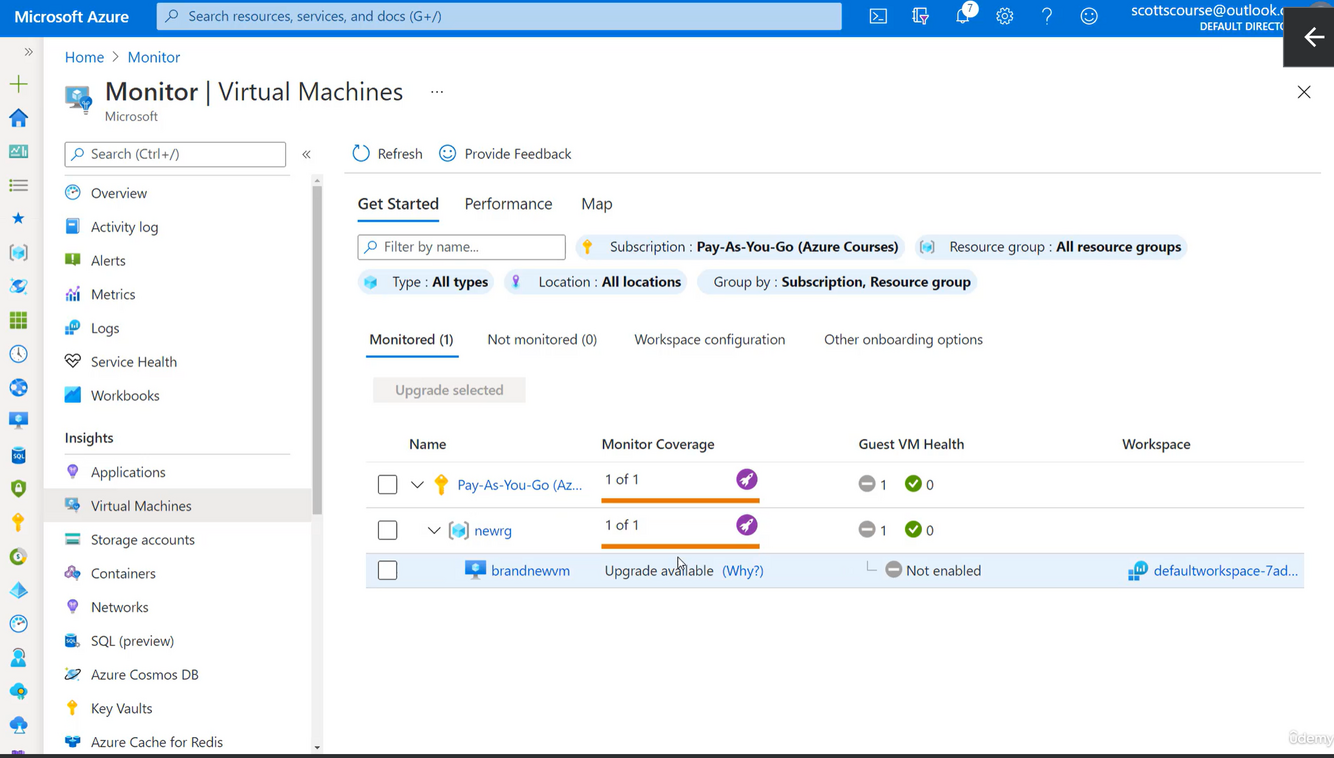The width and height of the screenshot is (1334, 758).
Task: Switch to the Performance tab
Action: tap(508, 204)
